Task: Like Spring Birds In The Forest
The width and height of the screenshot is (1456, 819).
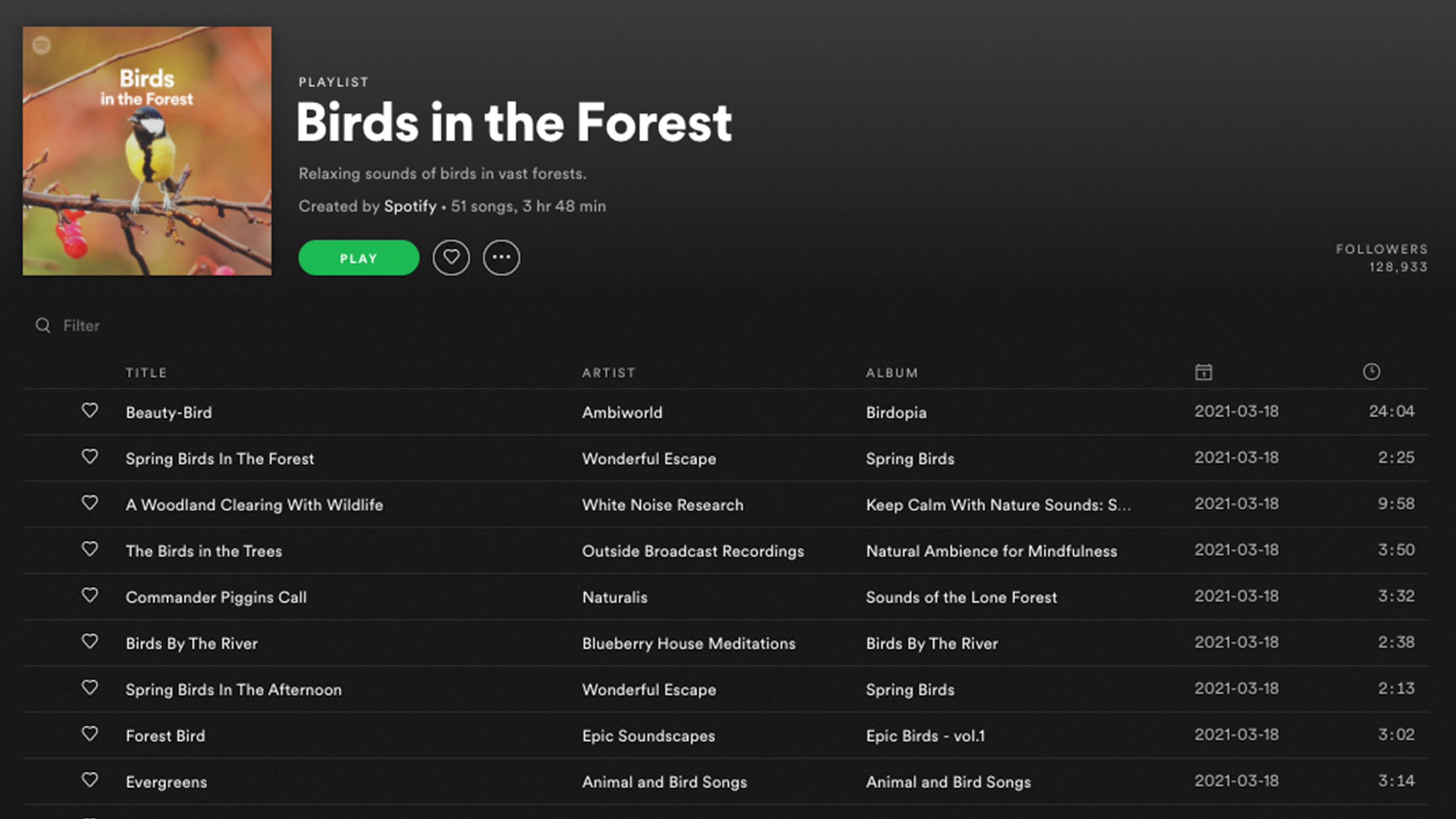Action: coord(90,457)
